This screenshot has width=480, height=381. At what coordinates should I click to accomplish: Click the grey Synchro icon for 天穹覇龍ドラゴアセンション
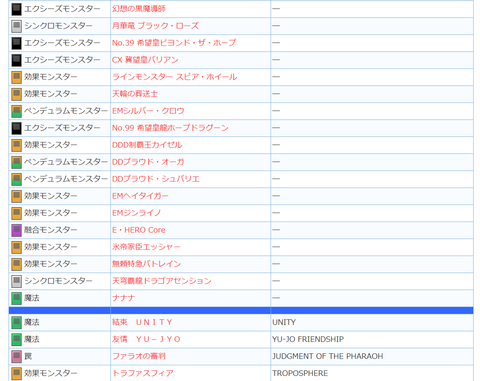coord(16,281)
